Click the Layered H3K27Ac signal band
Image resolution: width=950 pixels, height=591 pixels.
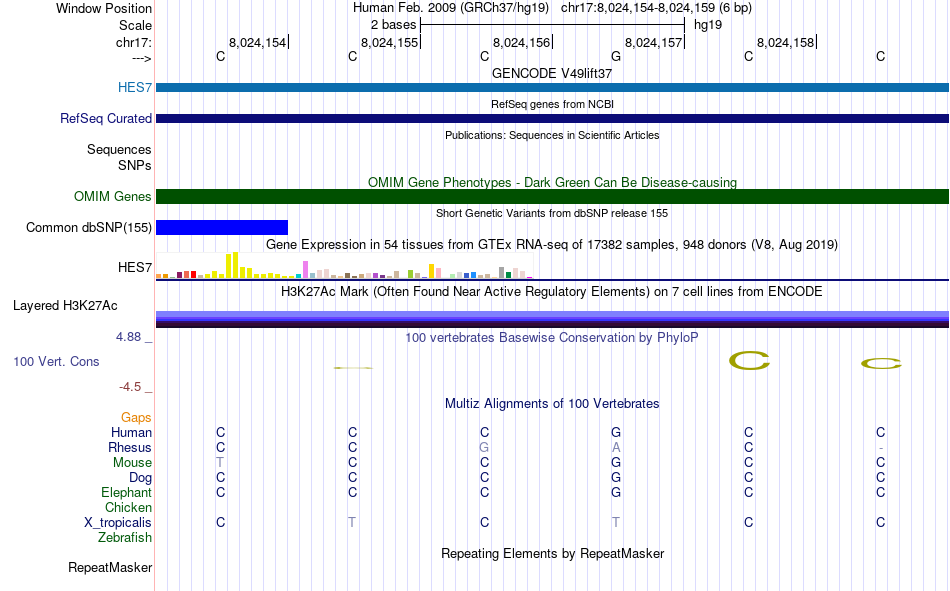coord(552,319)
